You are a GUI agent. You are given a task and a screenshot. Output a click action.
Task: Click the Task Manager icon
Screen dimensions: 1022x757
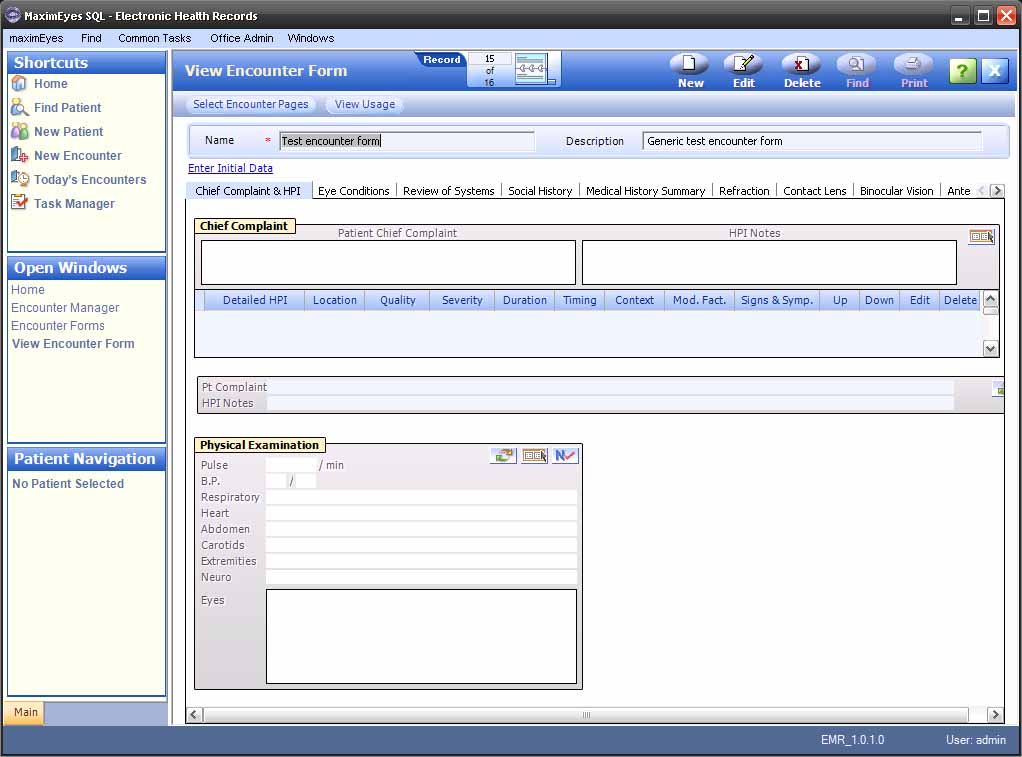pos(20,203)
